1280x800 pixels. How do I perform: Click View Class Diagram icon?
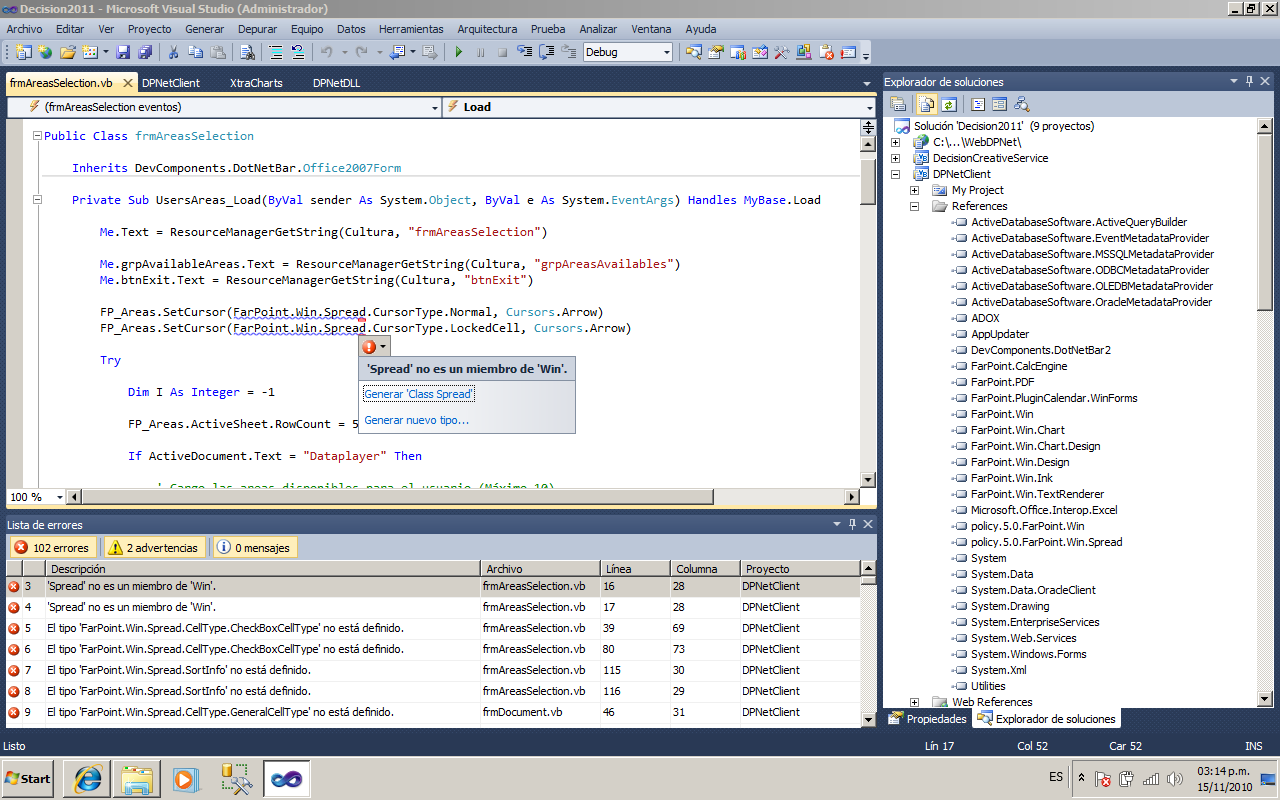coord(1021,104)
